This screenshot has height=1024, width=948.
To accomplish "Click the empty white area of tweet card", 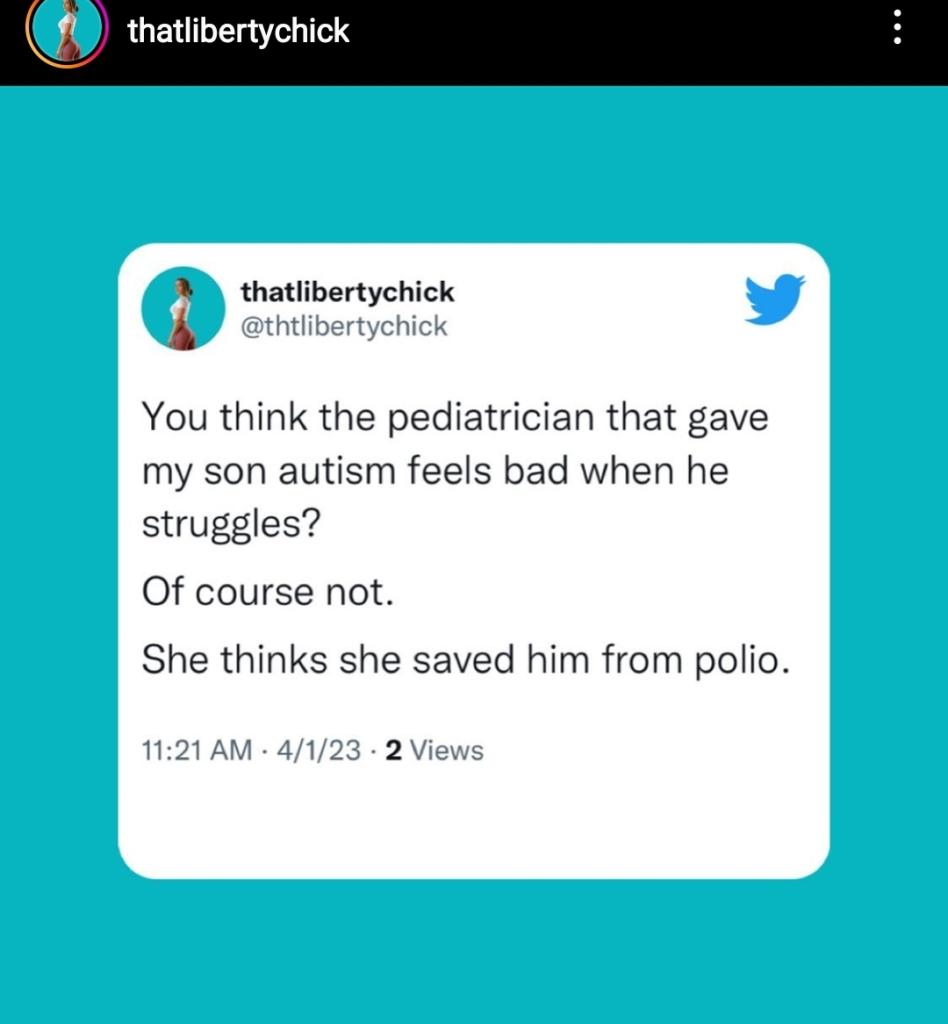I will coord(474,820).
